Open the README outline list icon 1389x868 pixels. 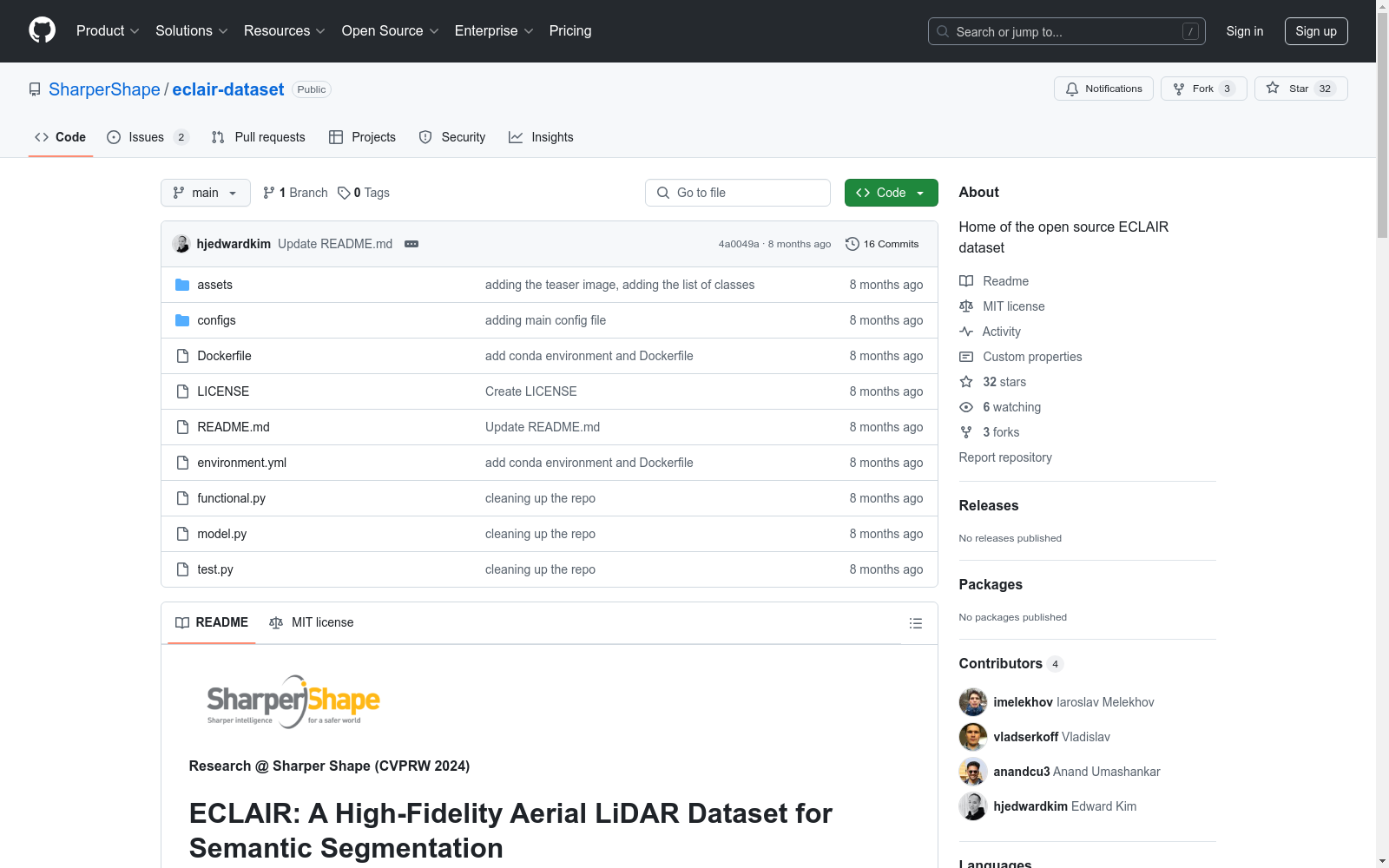[915, 623]
